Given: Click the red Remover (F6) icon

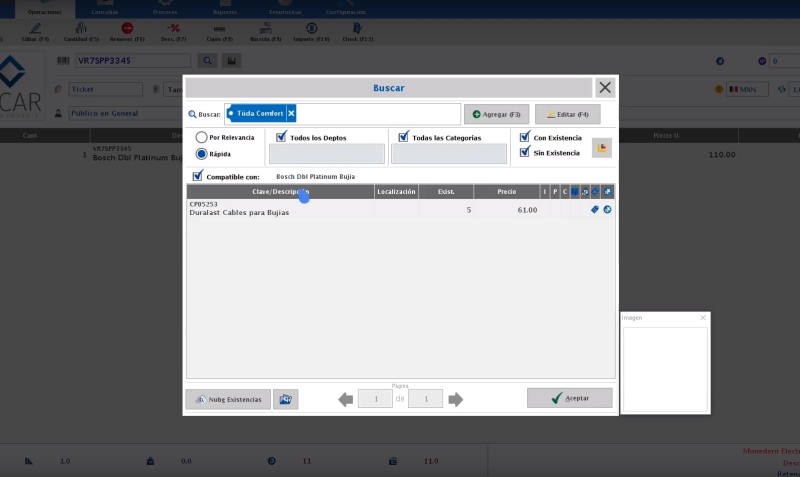Looking at the screenshot, I should pos(127,28).
